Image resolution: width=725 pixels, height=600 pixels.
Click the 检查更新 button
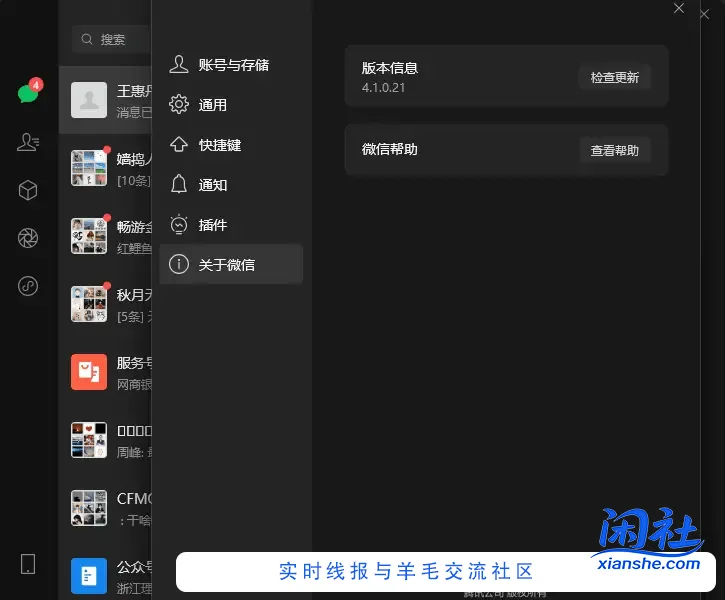click(x=614, y=77)
